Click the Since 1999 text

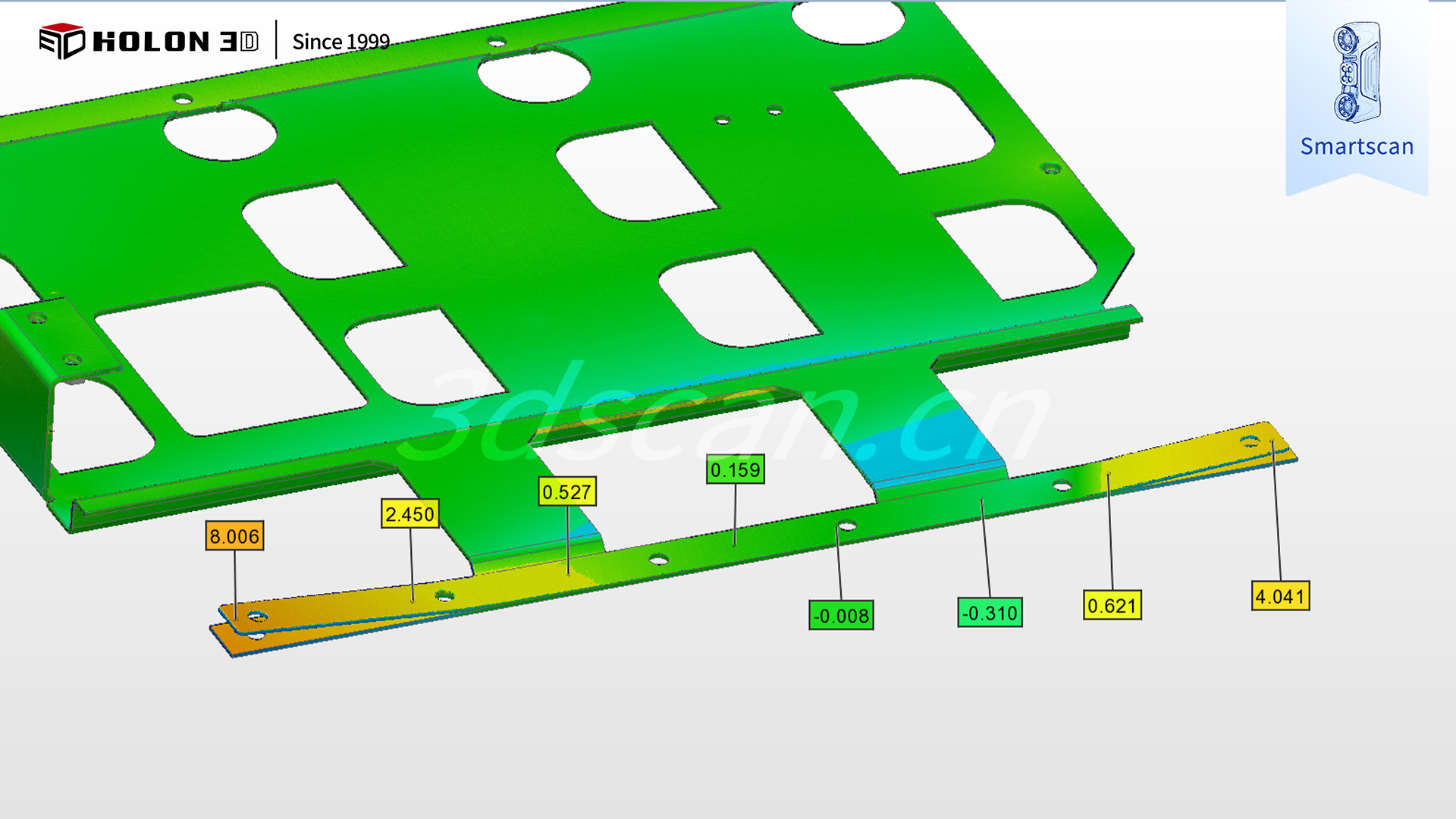pos(341,42)
